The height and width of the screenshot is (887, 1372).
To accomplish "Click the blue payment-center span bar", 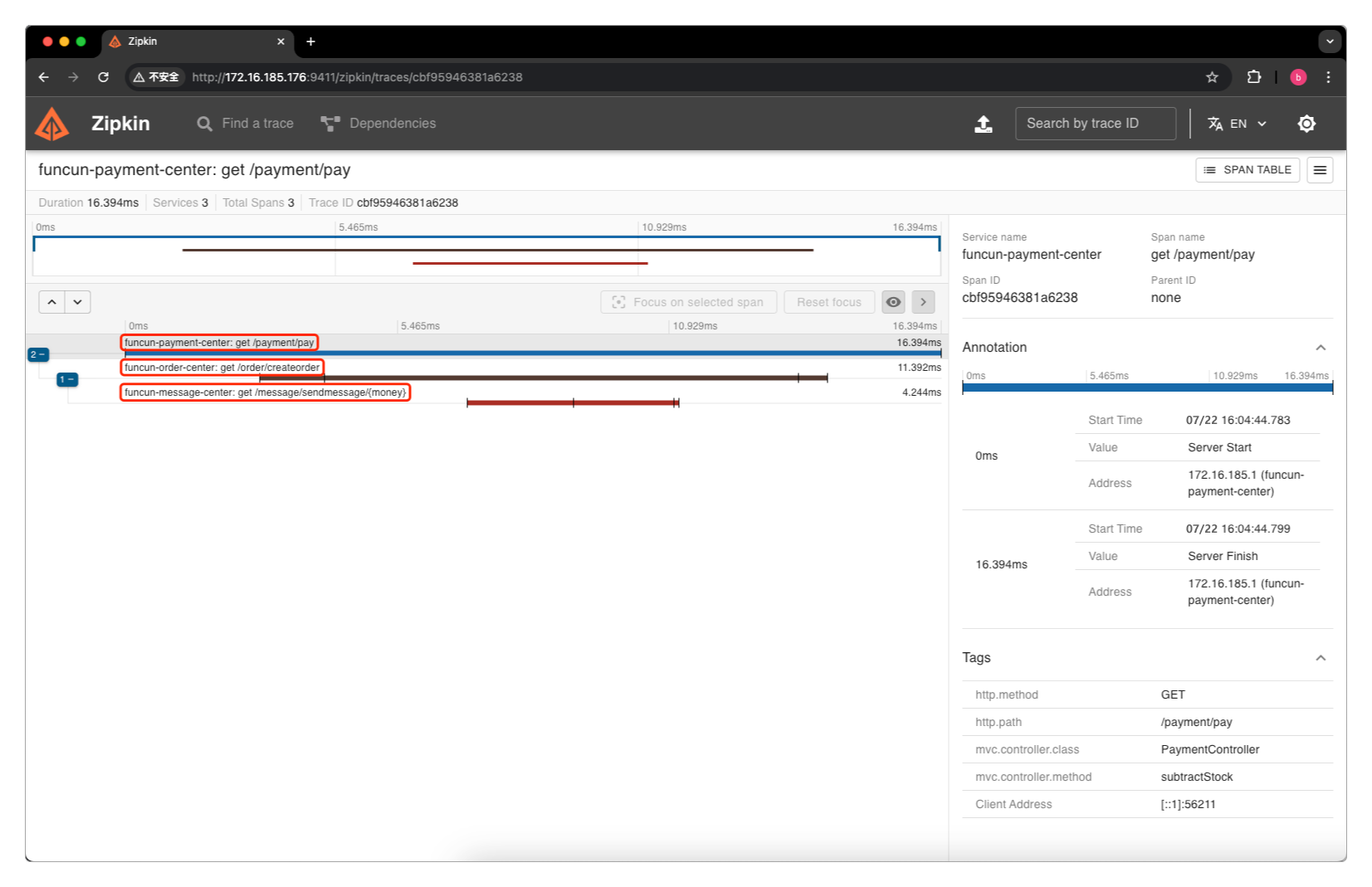I will coord(533,353).
